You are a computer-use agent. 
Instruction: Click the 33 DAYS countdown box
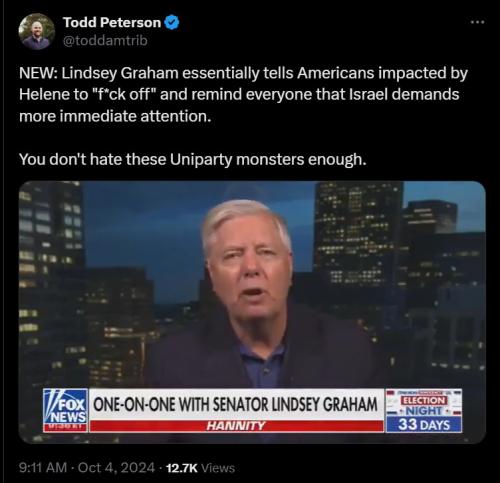point(424,425)
